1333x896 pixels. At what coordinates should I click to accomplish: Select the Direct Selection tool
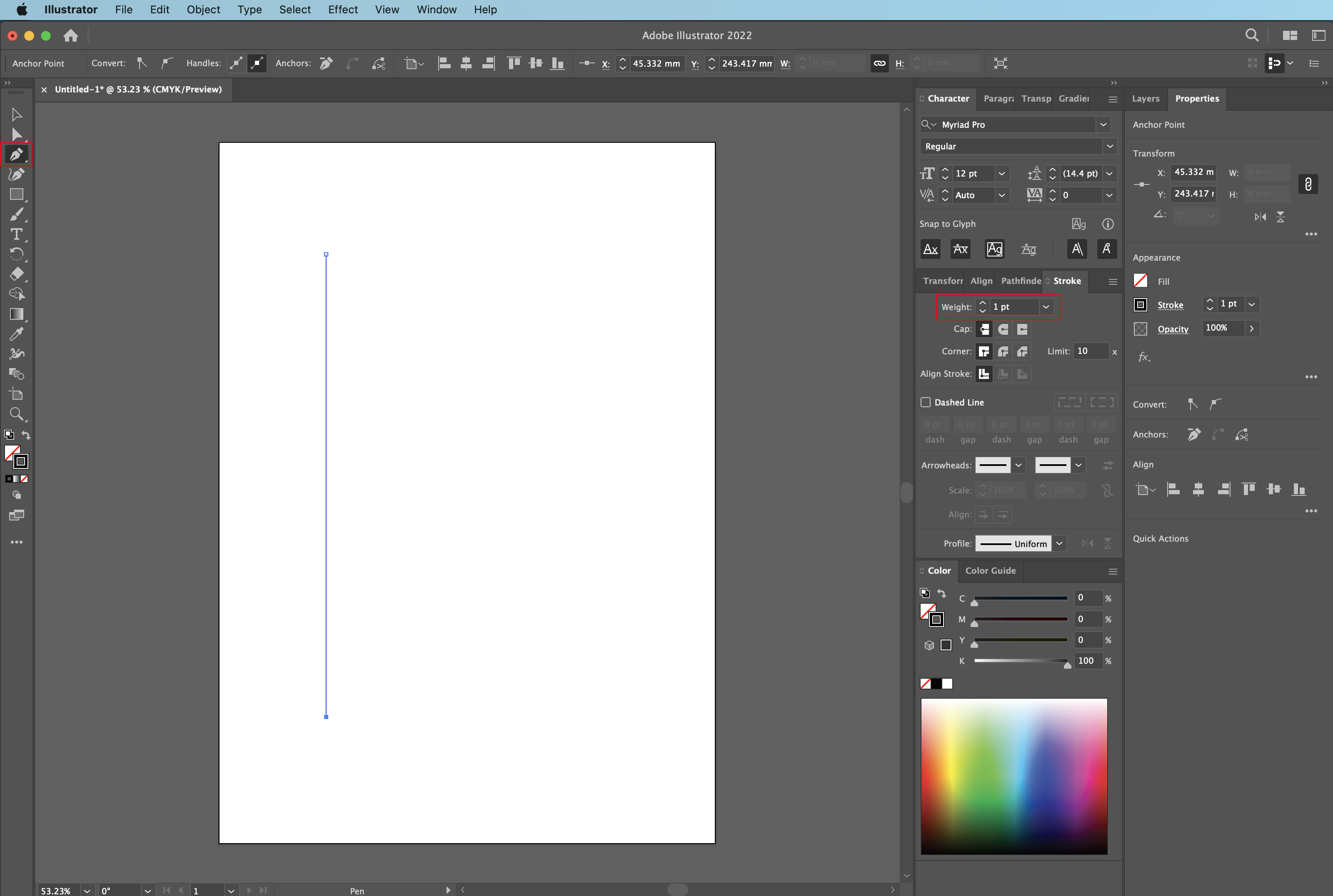pos(17,135)
